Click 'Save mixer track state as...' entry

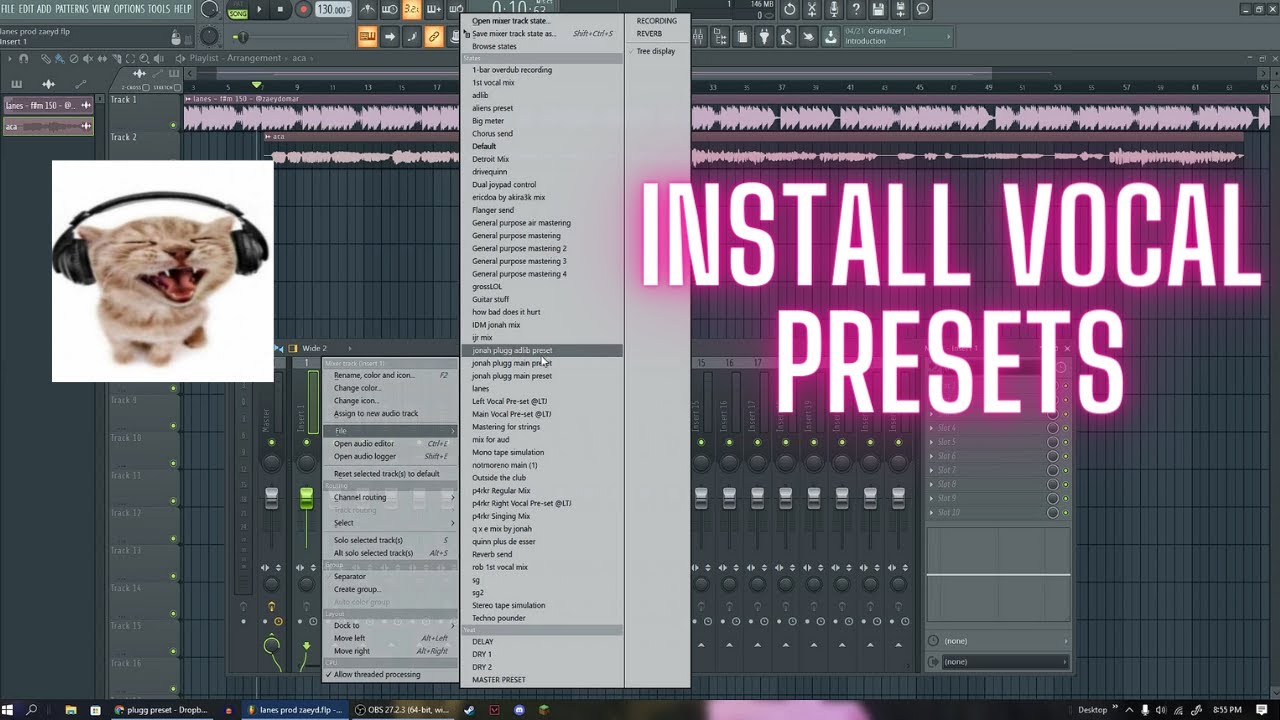pyautogui.click(x=541, y=34)
